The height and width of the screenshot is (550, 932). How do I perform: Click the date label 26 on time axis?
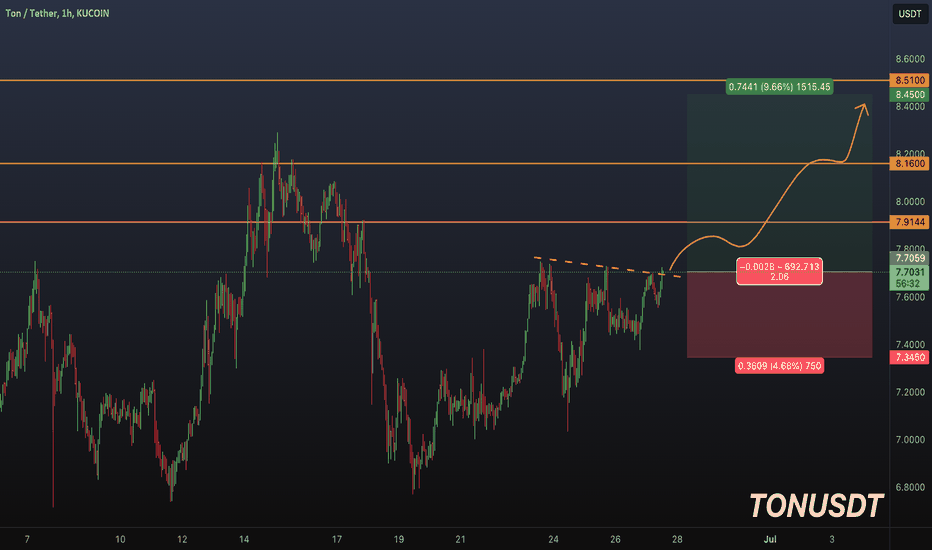[x=615, y=539]
